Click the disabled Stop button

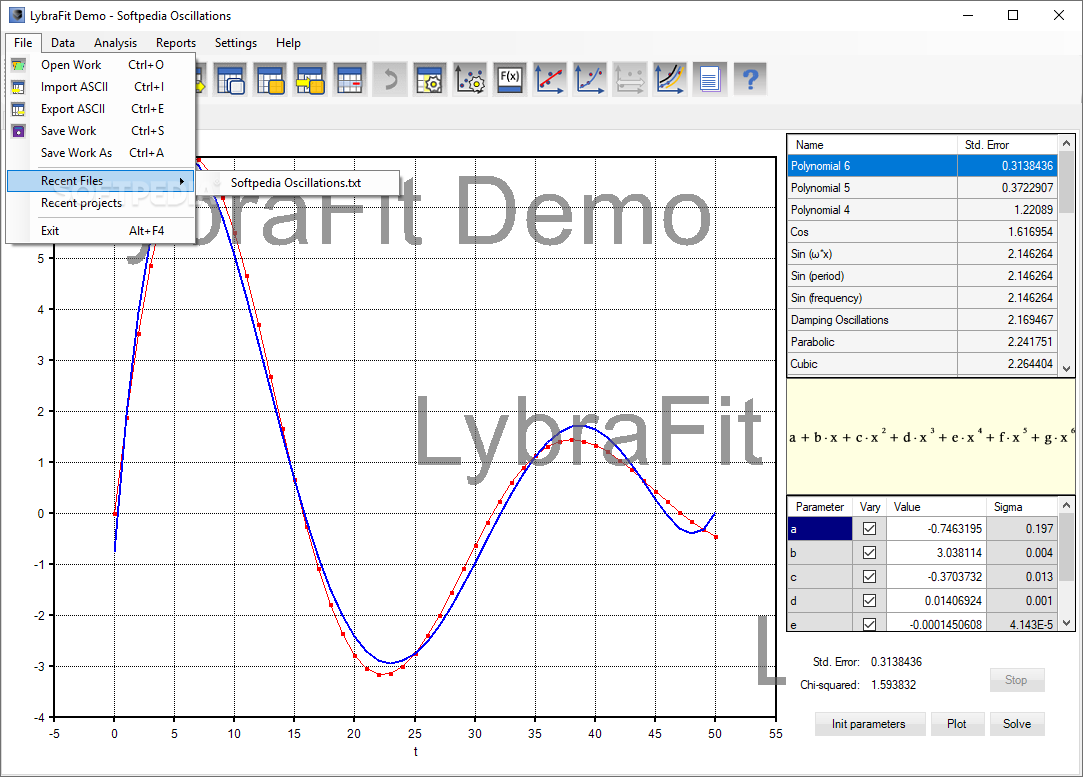click(x=1017, y=680)
